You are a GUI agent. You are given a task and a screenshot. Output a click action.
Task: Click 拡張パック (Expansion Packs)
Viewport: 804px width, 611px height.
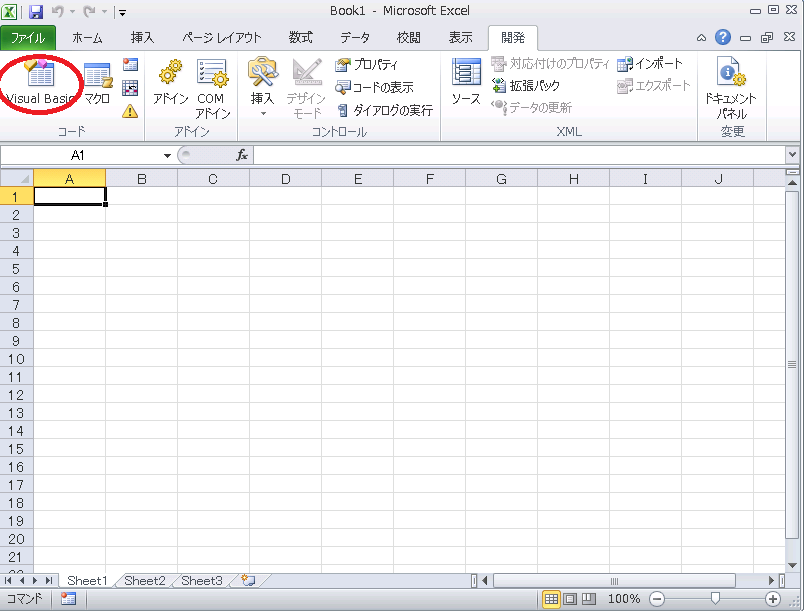525,86
